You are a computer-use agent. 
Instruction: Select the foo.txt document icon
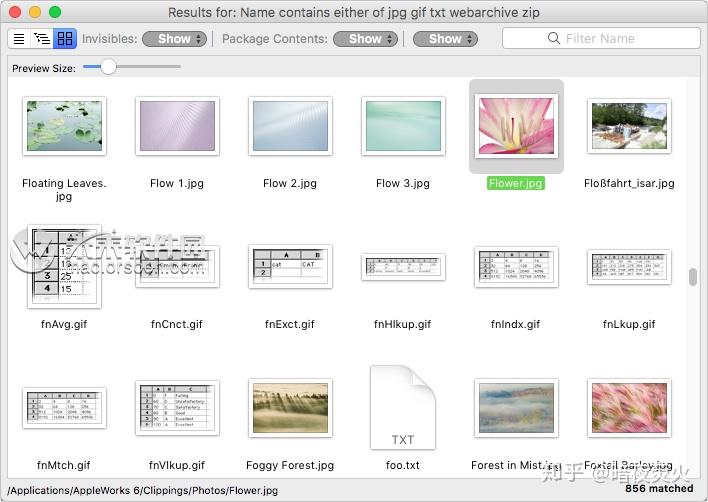pyautogui.click(x=403, y=408)
